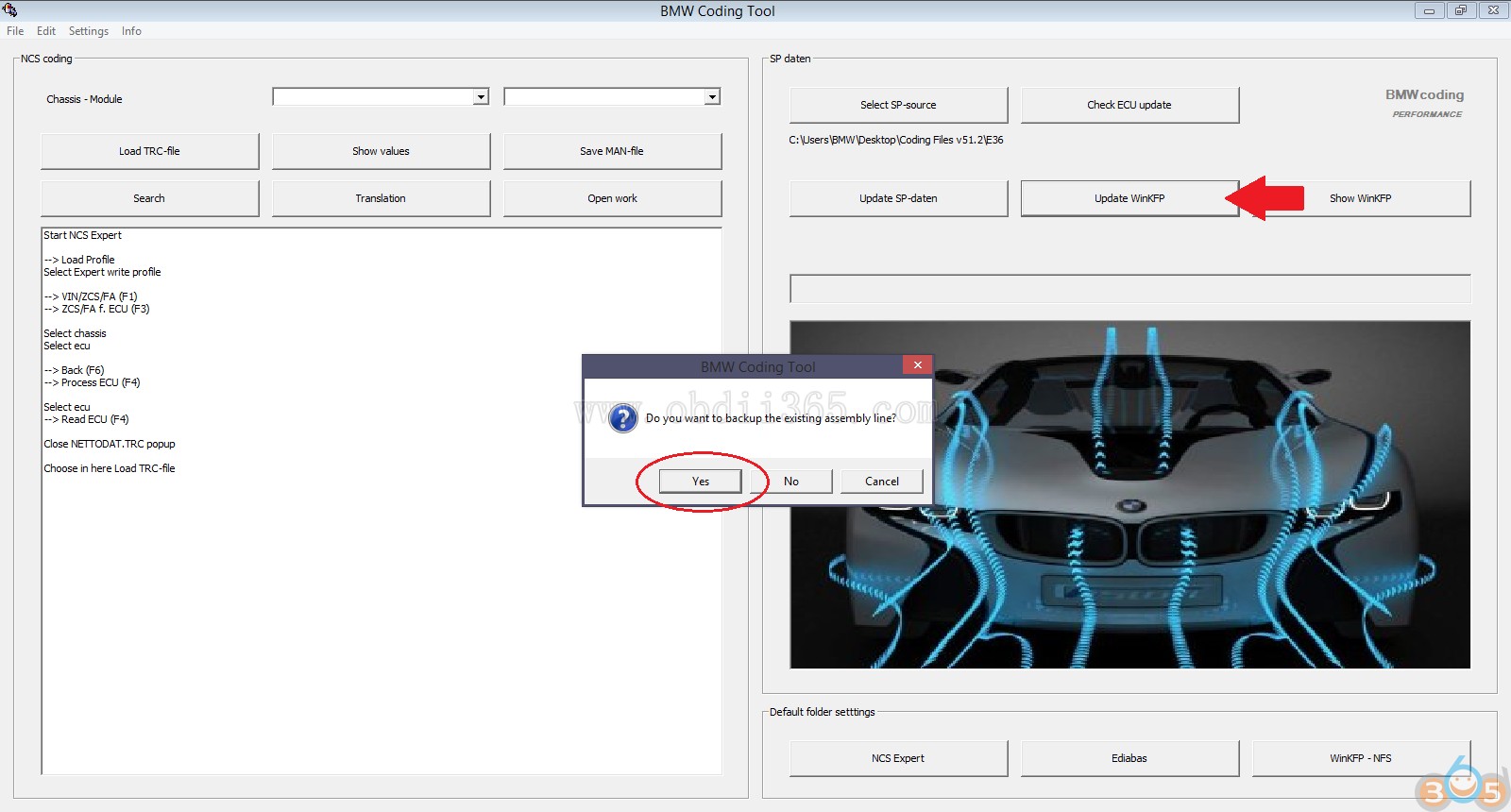Click the Update SP-daten button

pos(898,198)
